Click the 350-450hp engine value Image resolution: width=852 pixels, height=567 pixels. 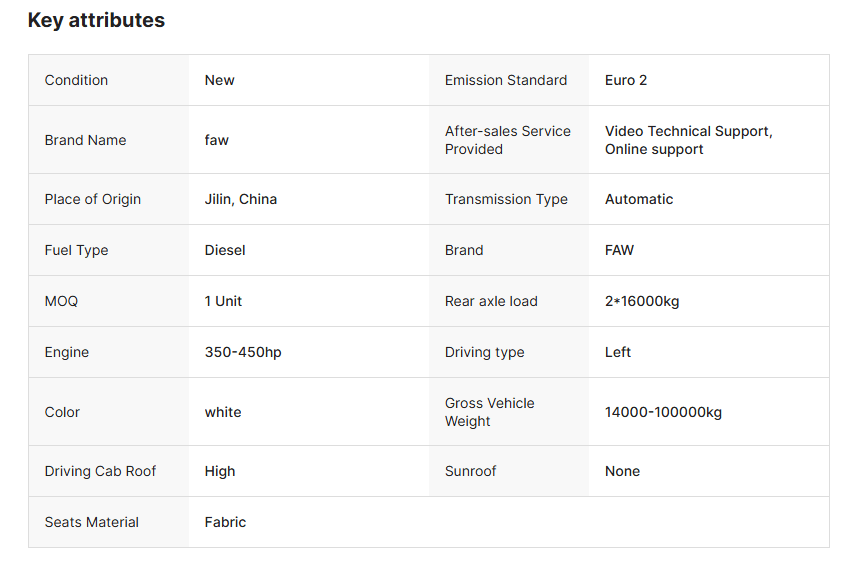click(x=243, y=352)
